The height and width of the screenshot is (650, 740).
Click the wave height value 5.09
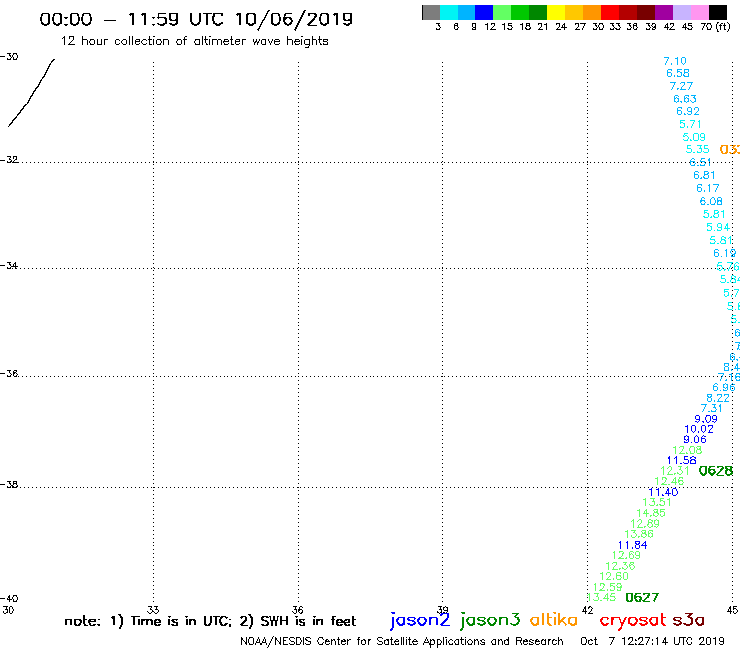click(x=694, y=137)
